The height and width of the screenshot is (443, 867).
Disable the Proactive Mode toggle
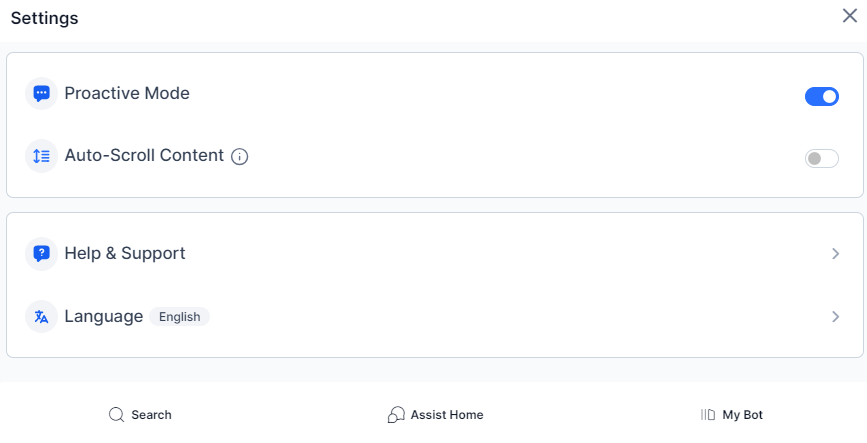[821, 96]
